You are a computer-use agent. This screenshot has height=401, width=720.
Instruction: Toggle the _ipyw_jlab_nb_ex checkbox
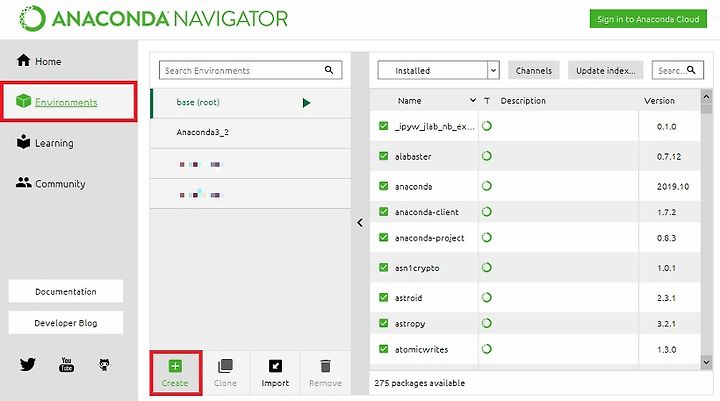(x=383, y=126)
